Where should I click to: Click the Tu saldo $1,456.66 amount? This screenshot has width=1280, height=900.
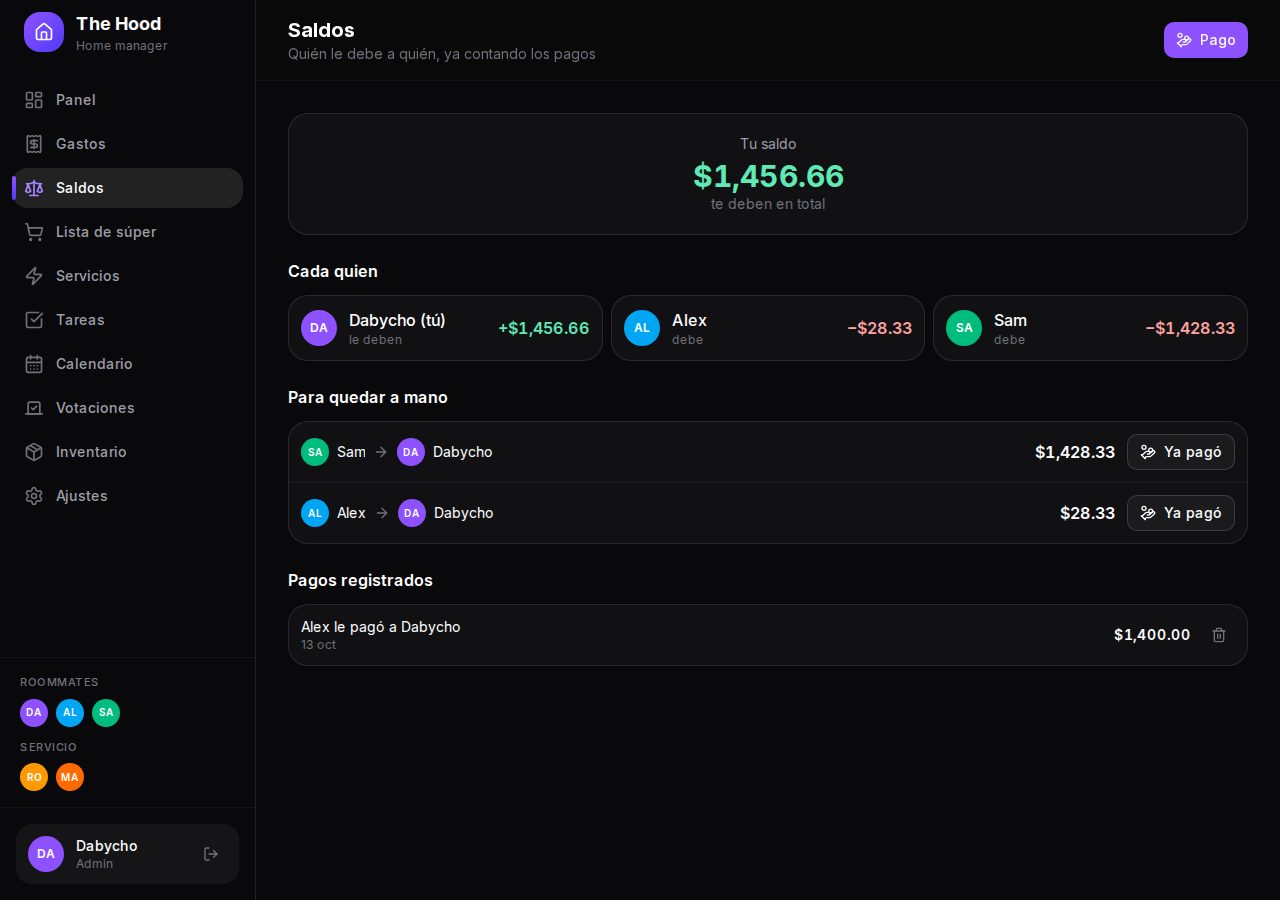click(768, 176)
